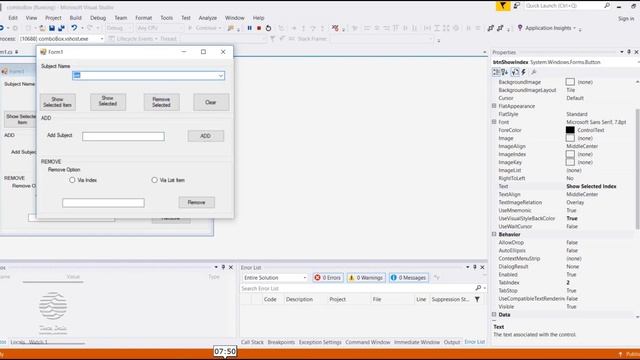Open the Subject Name combo box dropdown
The width and height of the screenshot is (640, 360).
[220, 76]
